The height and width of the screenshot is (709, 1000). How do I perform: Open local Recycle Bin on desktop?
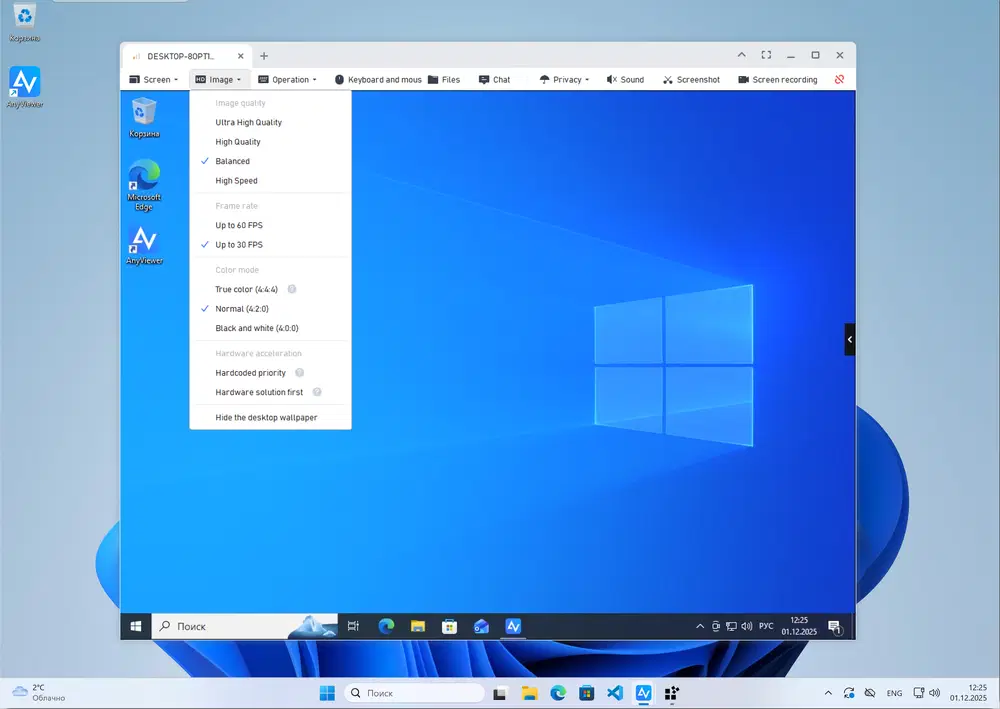click(x=24, y=22)
